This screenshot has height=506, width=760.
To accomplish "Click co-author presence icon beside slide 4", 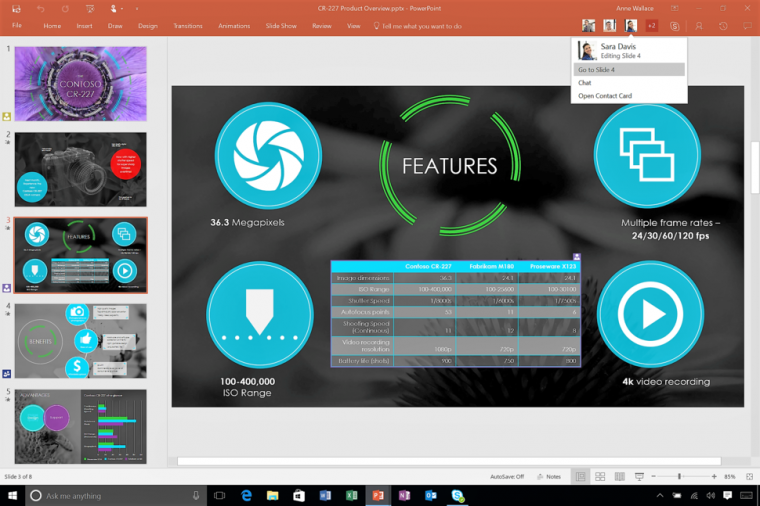I will point(7,374).
